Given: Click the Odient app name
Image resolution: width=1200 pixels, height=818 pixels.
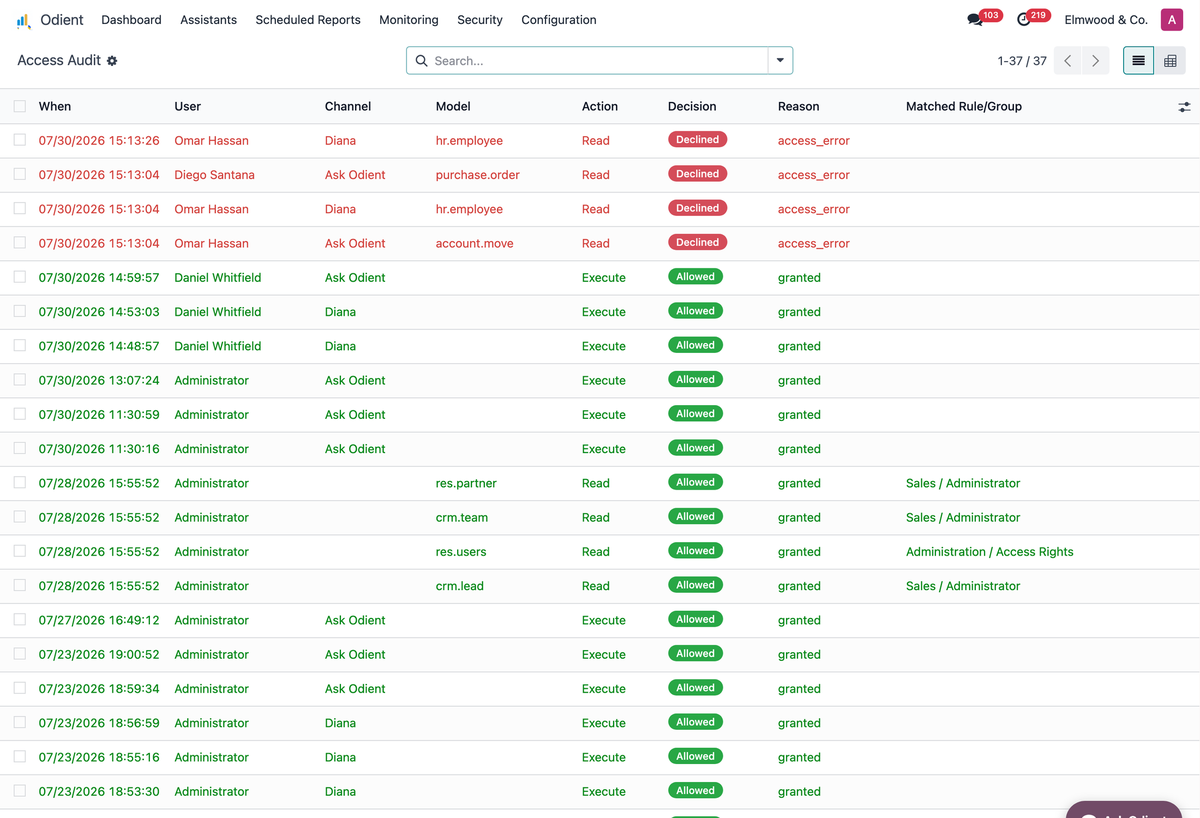Looking at the screenshot, I should pyautogui.click(x=62, y=20).
